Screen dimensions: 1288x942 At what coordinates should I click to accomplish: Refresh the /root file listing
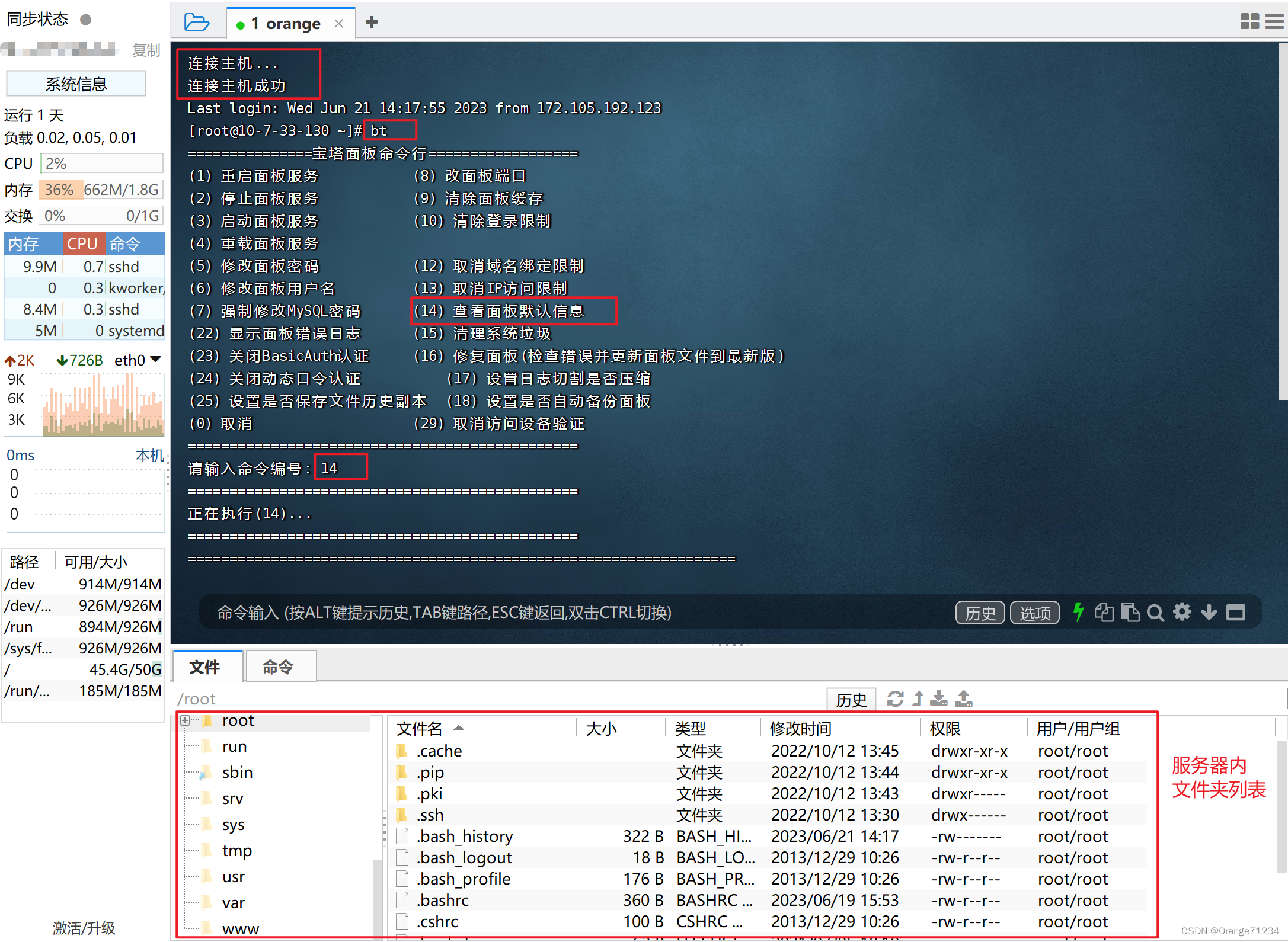coord(895,699)
